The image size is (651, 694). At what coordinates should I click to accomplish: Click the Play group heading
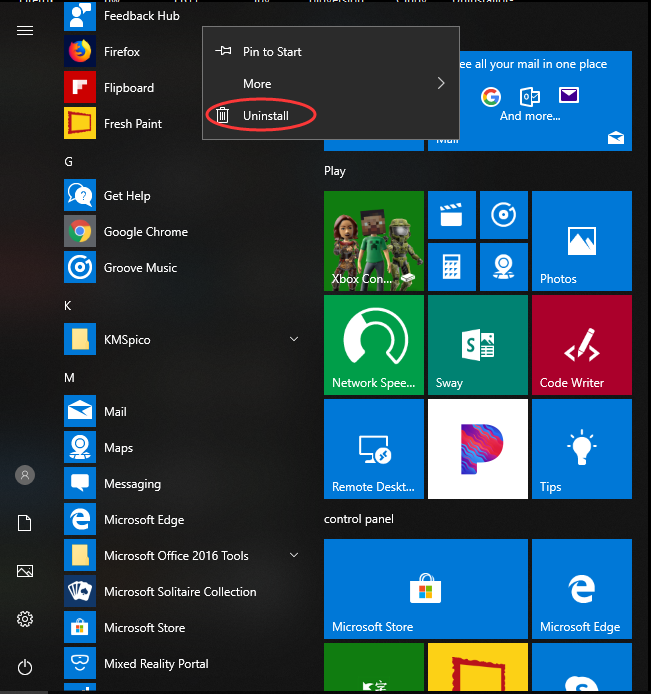[x=335, y=171]
